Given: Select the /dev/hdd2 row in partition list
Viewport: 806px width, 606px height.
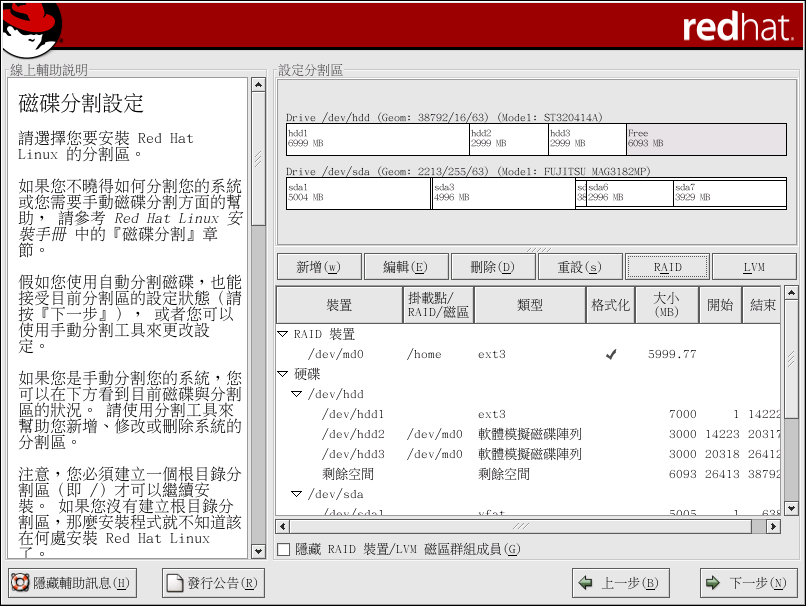Looking at the screenshot, I should pyautogui.click(x=354, y=434).
